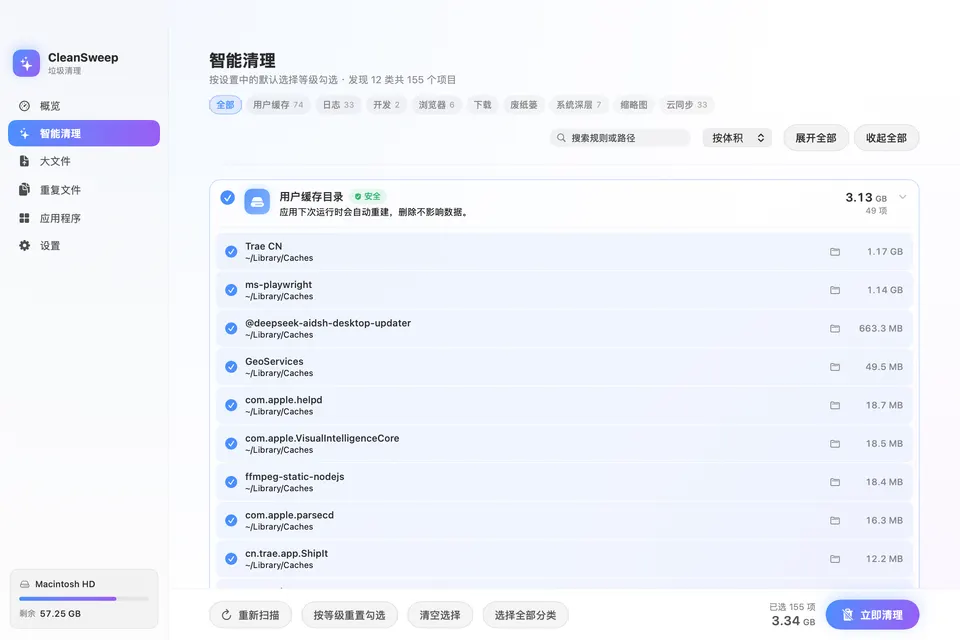Viewport: 960px width, 640px height.
Task: Reveal com.apple.parsecd folder via icon
Action: [x=834, y=521]
